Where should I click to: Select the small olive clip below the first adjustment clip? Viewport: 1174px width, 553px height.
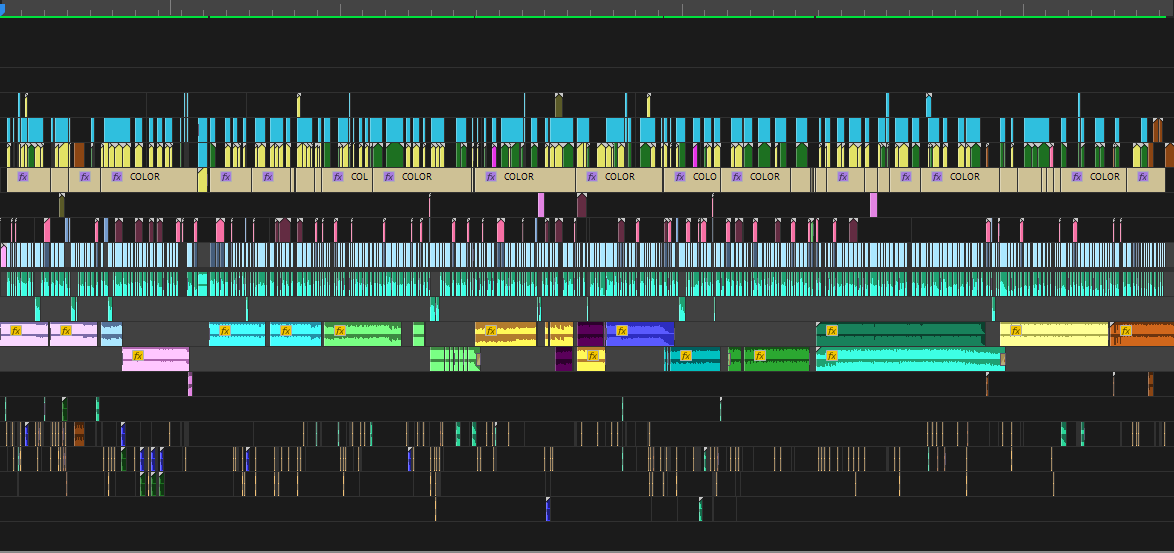coord(61,205)
